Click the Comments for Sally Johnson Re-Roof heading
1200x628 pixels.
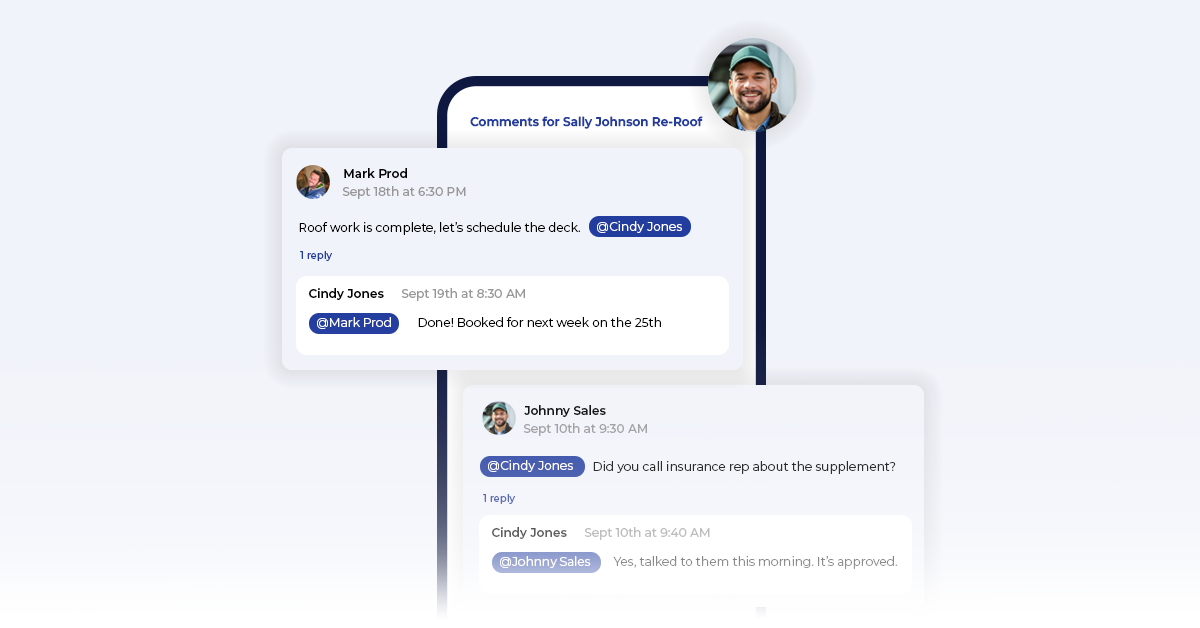pyautogui.click(x=586, y=122)
